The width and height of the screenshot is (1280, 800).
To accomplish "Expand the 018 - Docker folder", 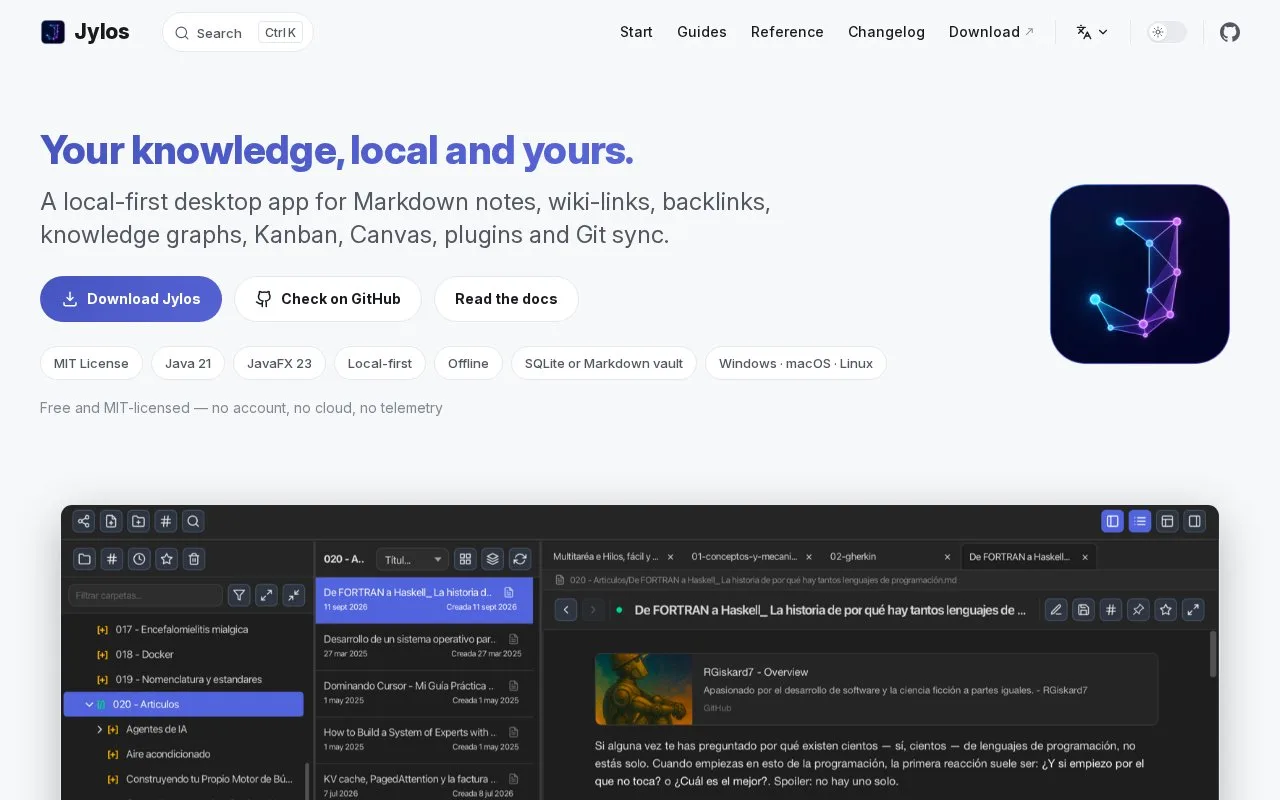I will point(102,654).
